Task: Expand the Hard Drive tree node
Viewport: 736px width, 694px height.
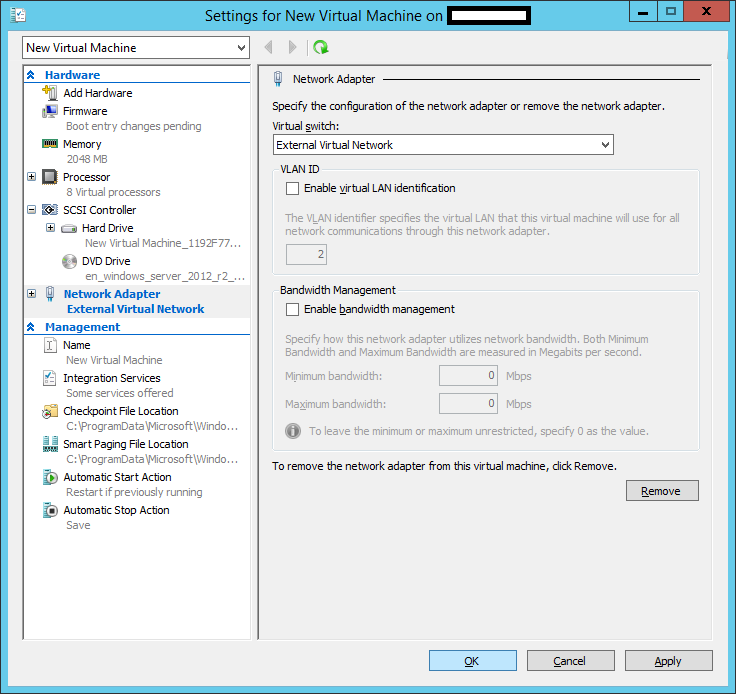Action: 51,228
